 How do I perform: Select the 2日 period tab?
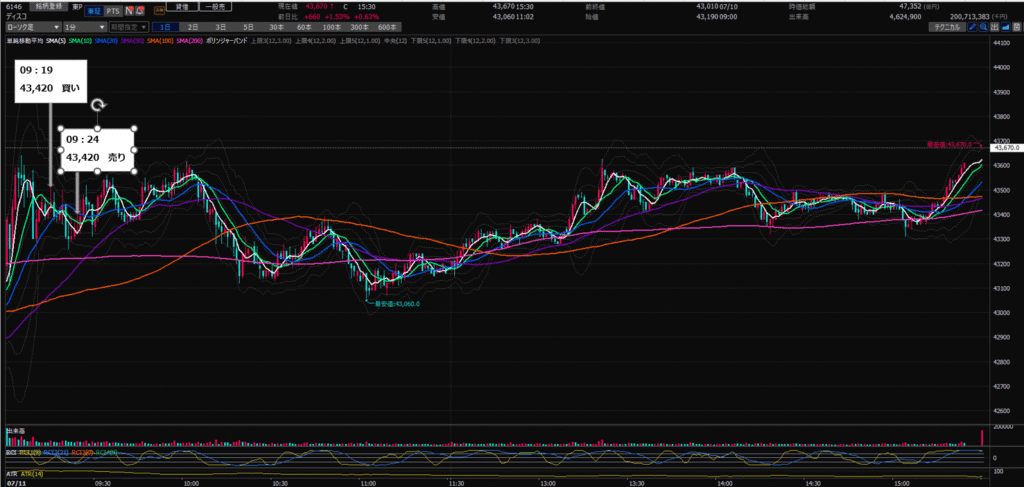[193, 27]
